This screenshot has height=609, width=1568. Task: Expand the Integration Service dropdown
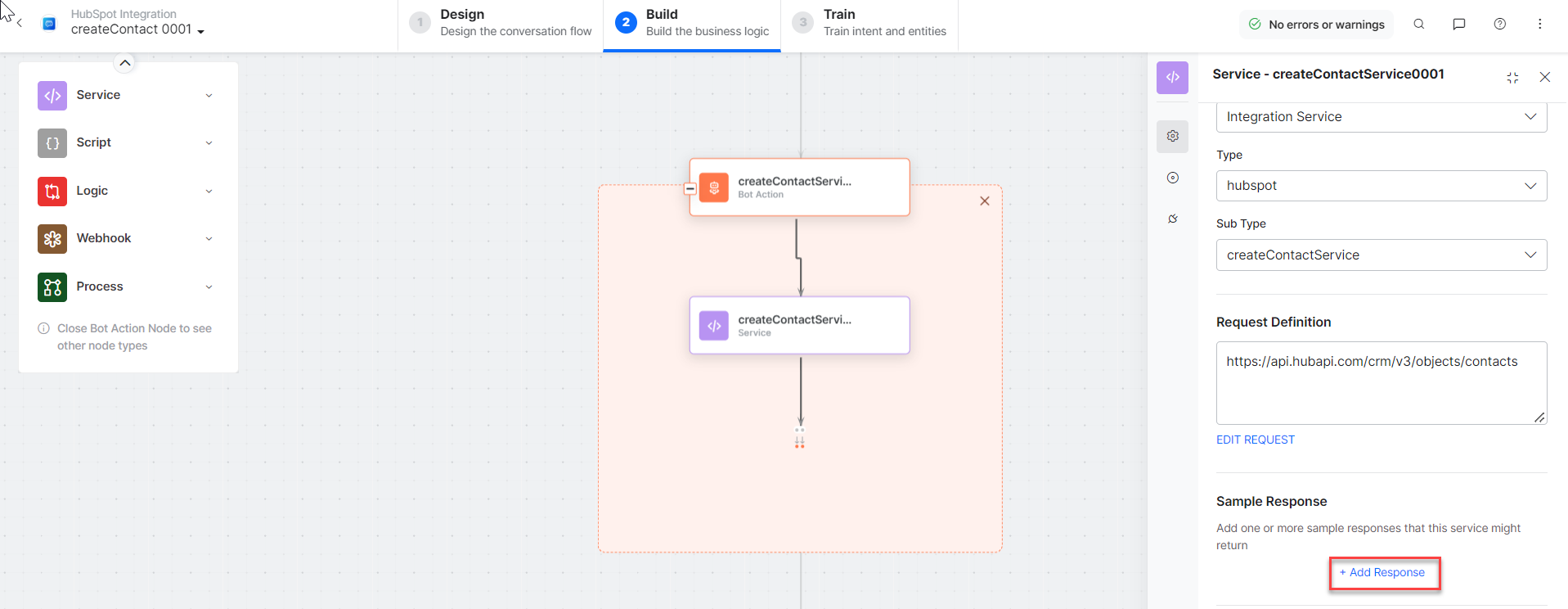point(1381,117)
